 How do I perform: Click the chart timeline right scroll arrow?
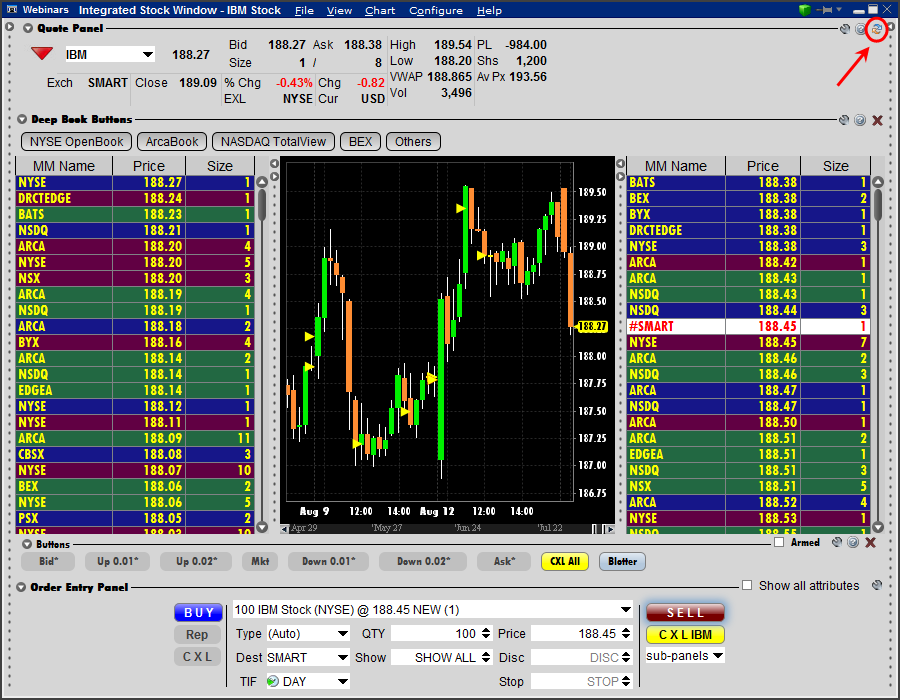[x=611, y=528]
